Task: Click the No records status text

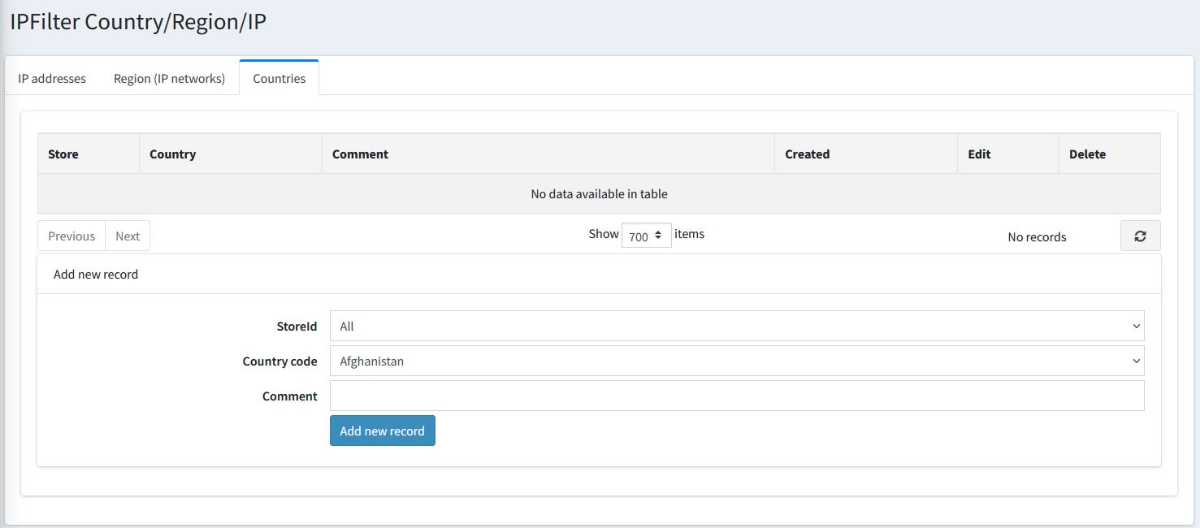Action: [1036, 237]
